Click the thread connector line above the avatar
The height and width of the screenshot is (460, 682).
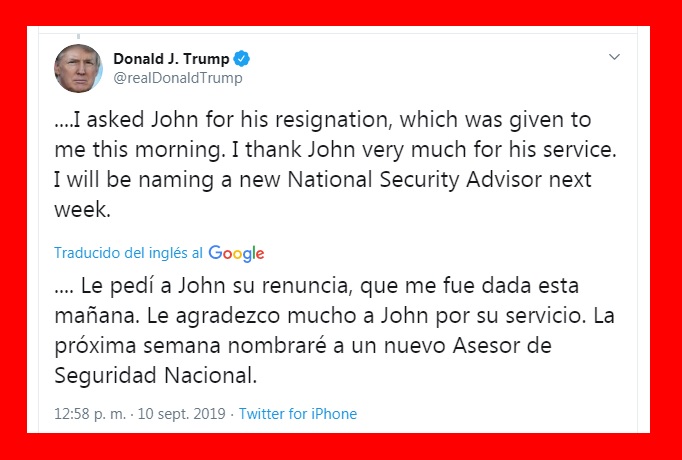76,35
